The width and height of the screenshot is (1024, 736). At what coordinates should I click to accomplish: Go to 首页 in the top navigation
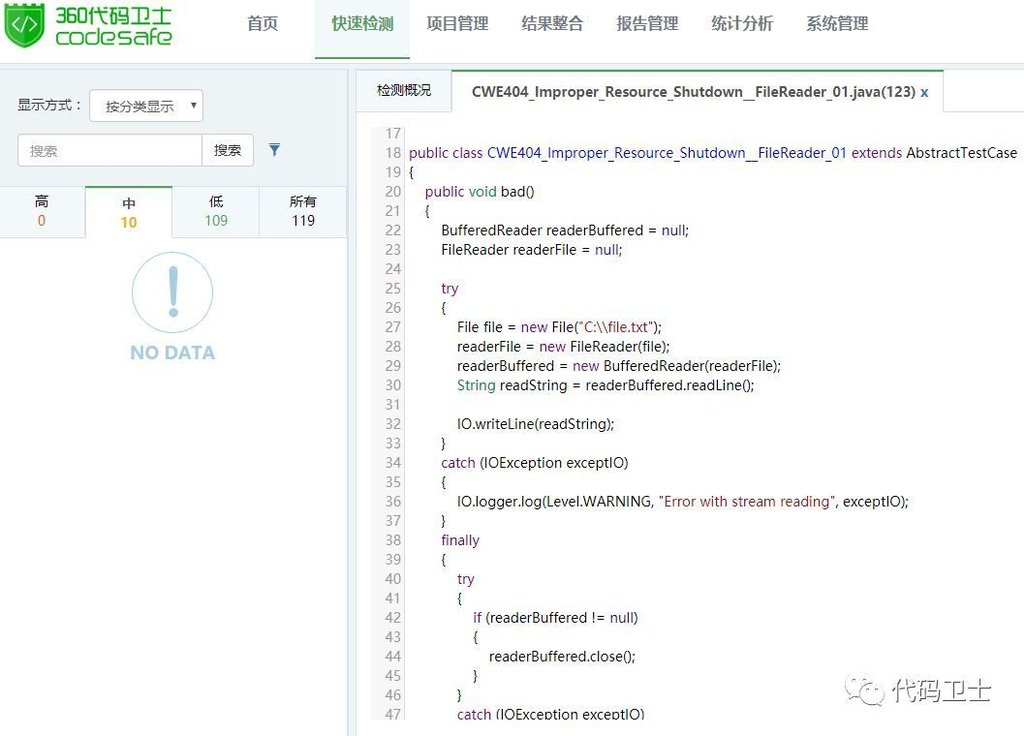(263, 24)
